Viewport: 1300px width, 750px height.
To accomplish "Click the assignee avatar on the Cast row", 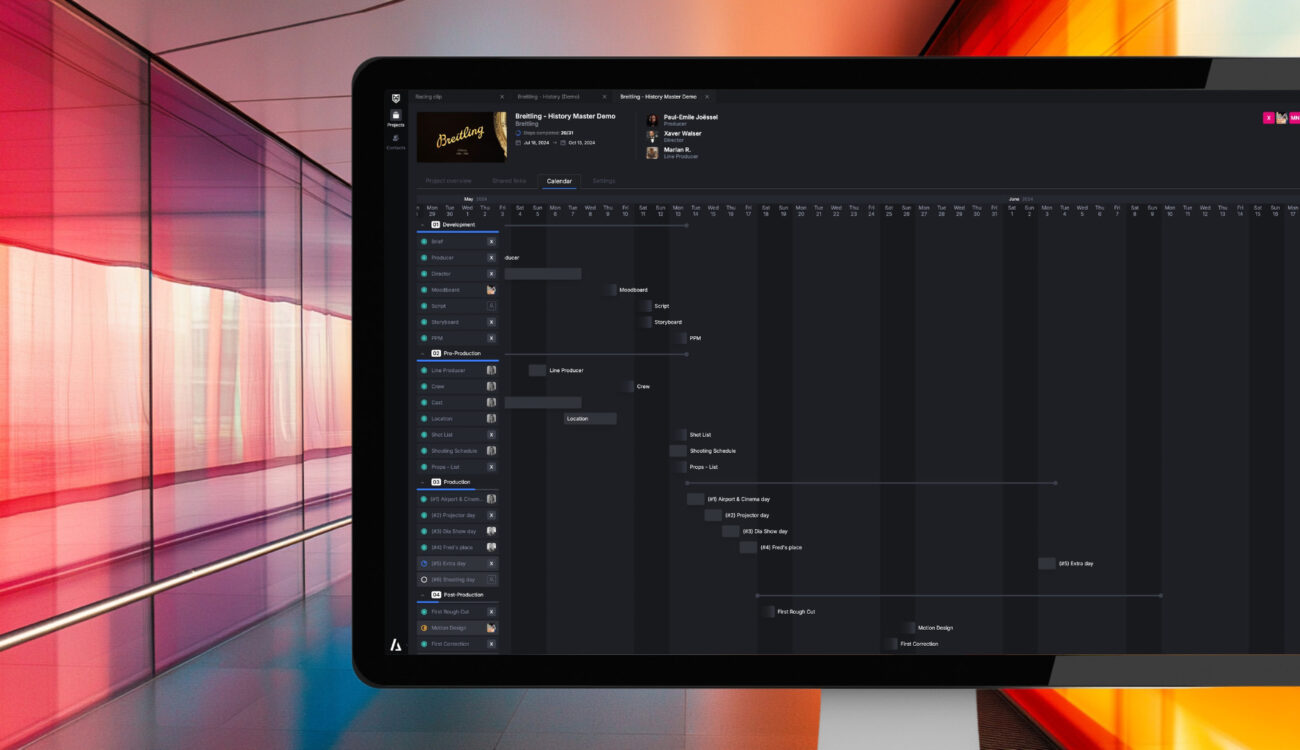I will pyautogui.click(x=491, y=403).
